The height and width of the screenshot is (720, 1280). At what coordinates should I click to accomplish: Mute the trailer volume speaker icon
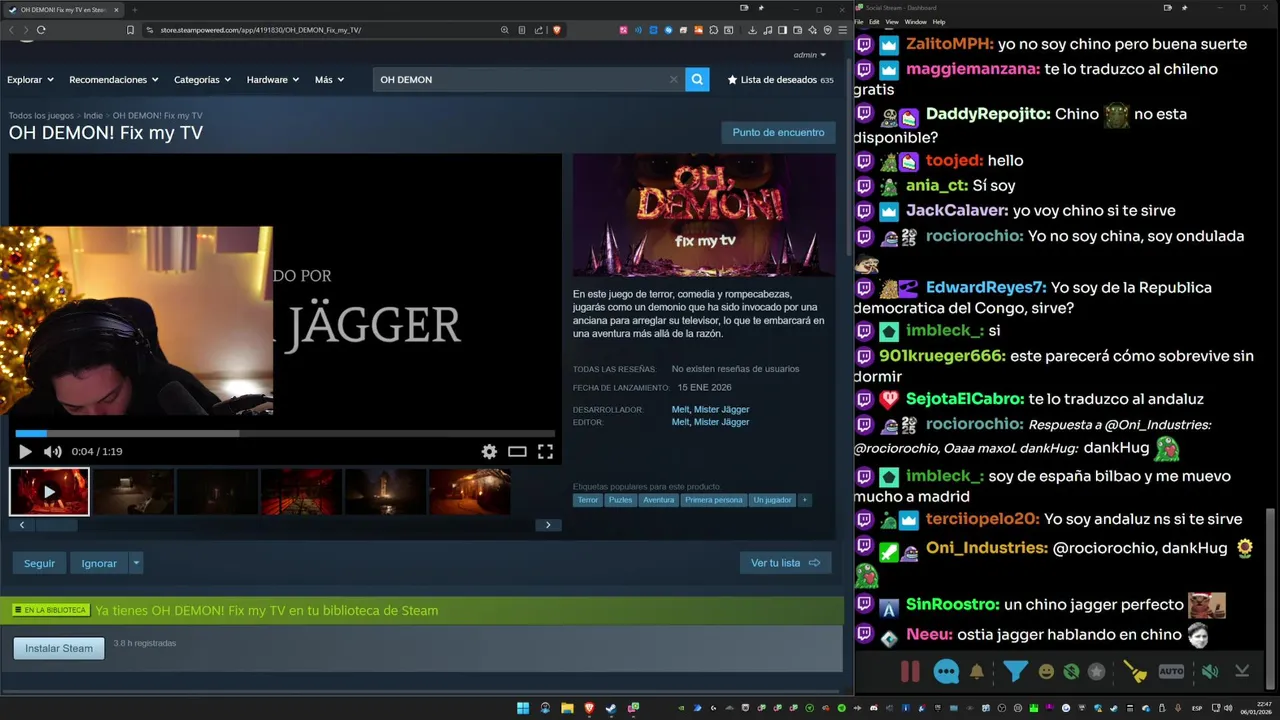(x=52, y=451)
